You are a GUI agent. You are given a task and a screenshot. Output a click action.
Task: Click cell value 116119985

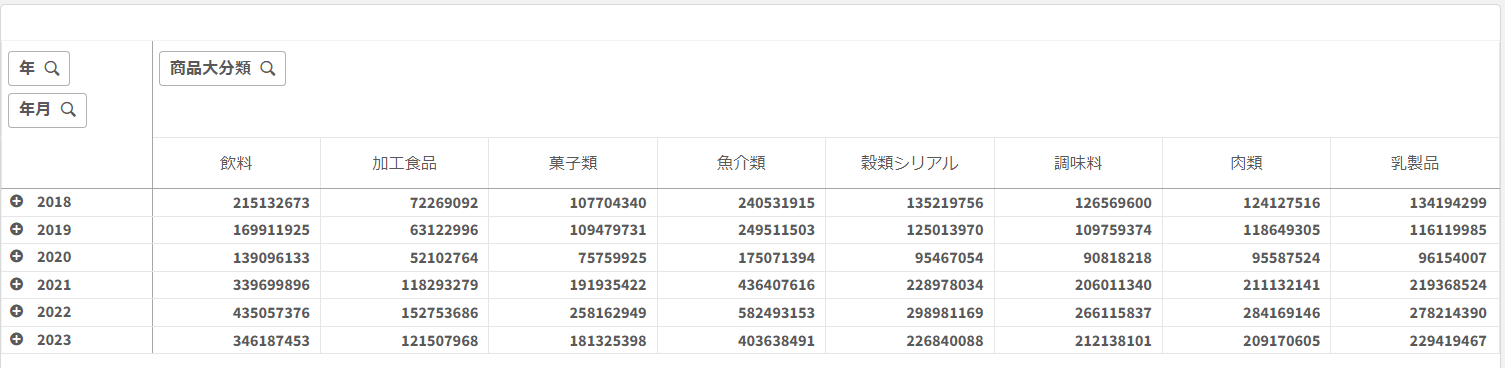[x=1449, y=229]
